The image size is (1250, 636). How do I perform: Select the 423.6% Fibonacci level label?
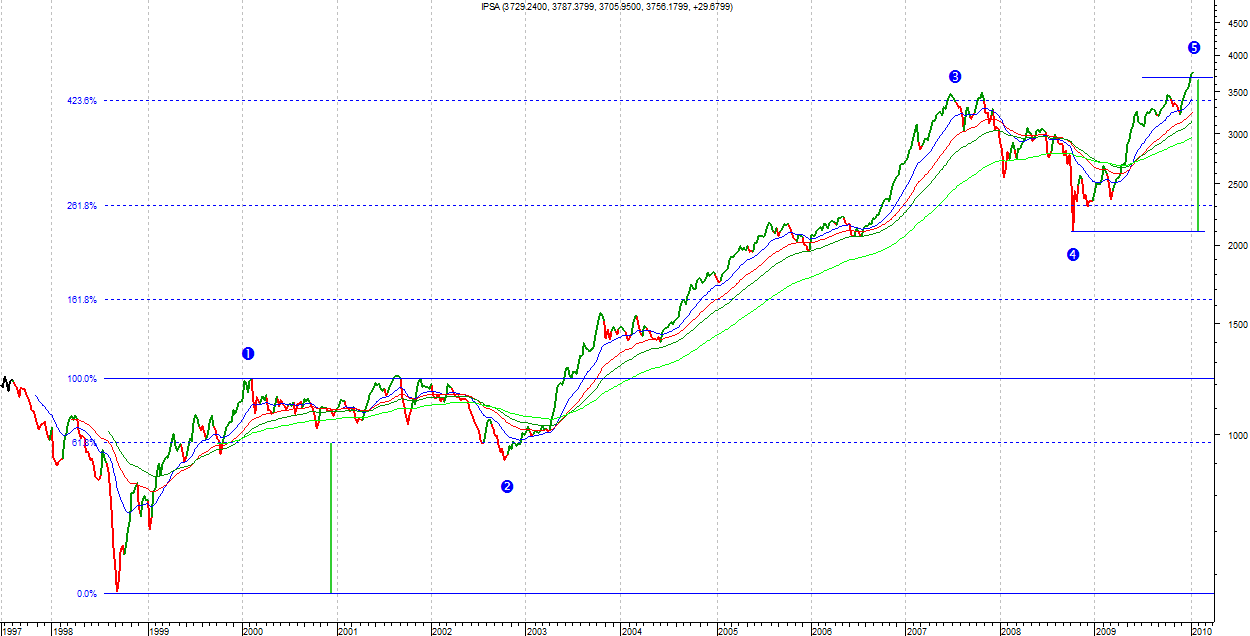tap(82, 100)
